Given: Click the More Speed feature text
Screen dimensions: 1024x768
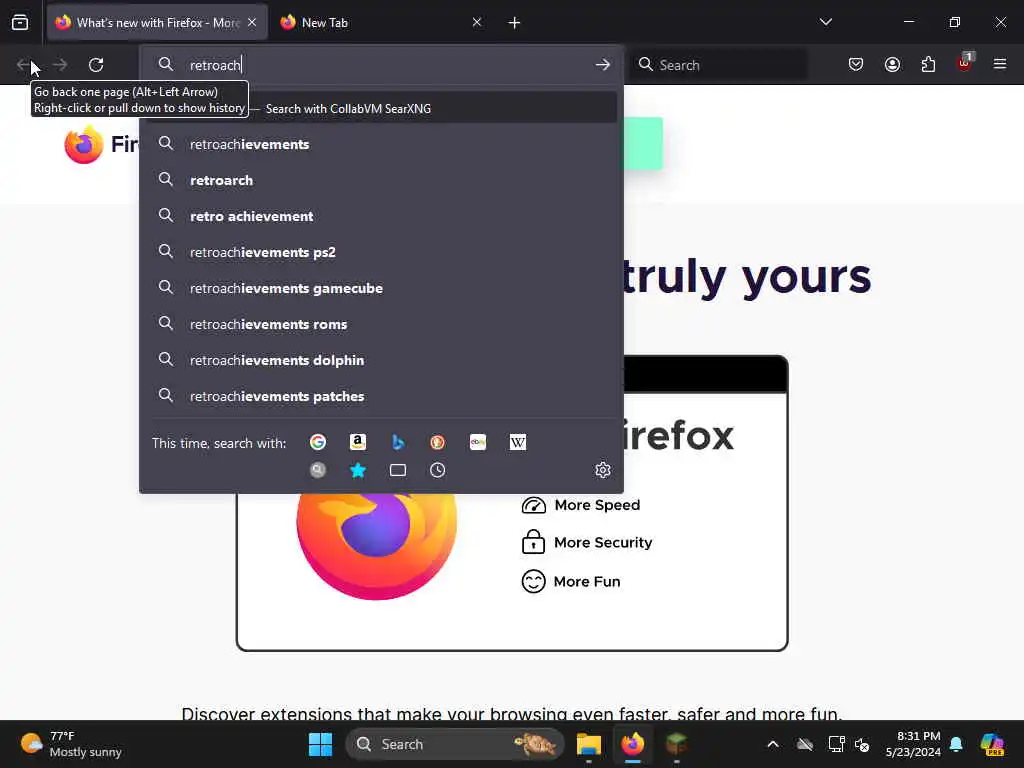Looking at the screenshot, I should click(597, 505).
